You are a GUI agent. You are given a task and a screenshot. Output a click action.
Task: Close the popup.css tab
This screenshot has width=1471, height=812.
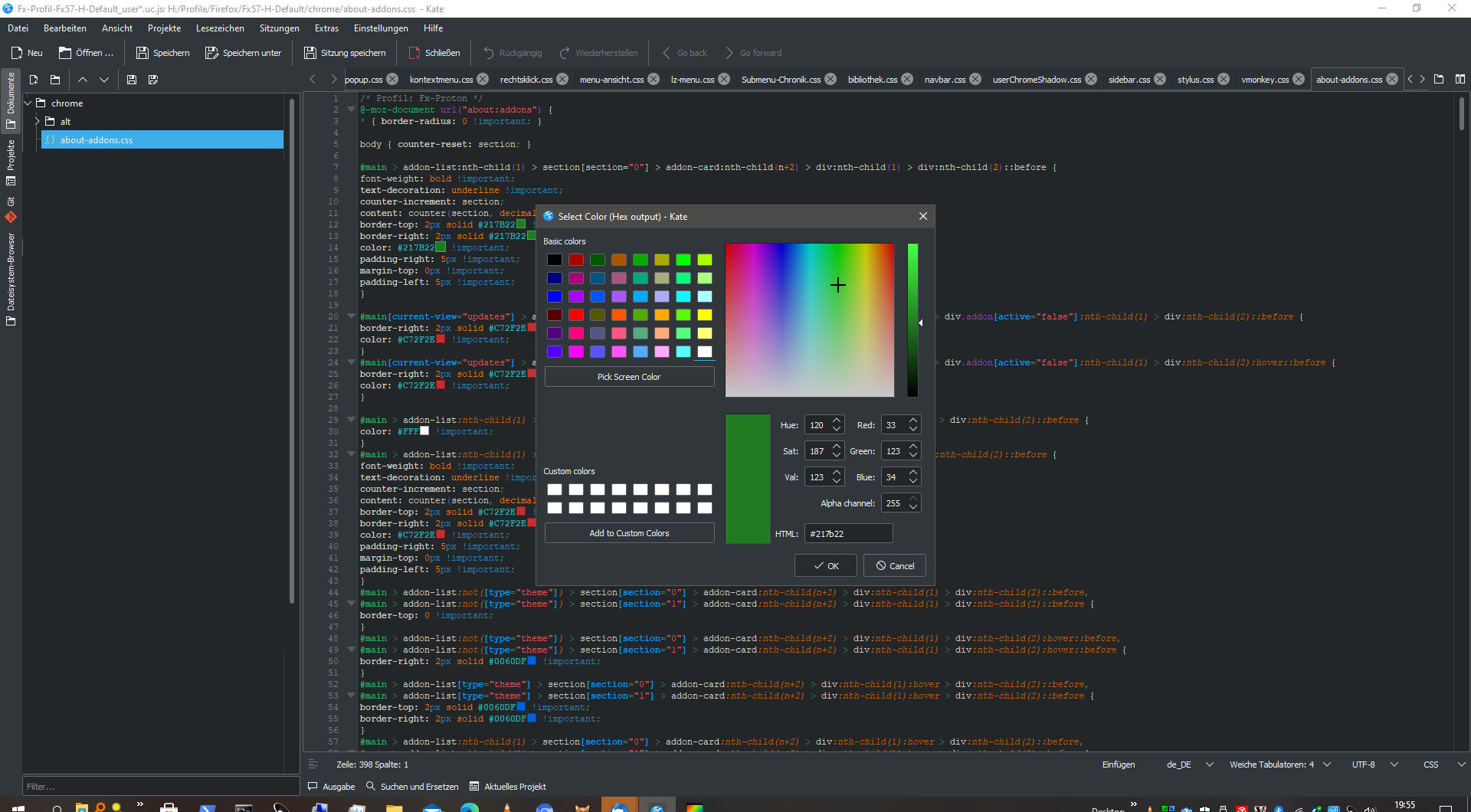click(392, 79)
